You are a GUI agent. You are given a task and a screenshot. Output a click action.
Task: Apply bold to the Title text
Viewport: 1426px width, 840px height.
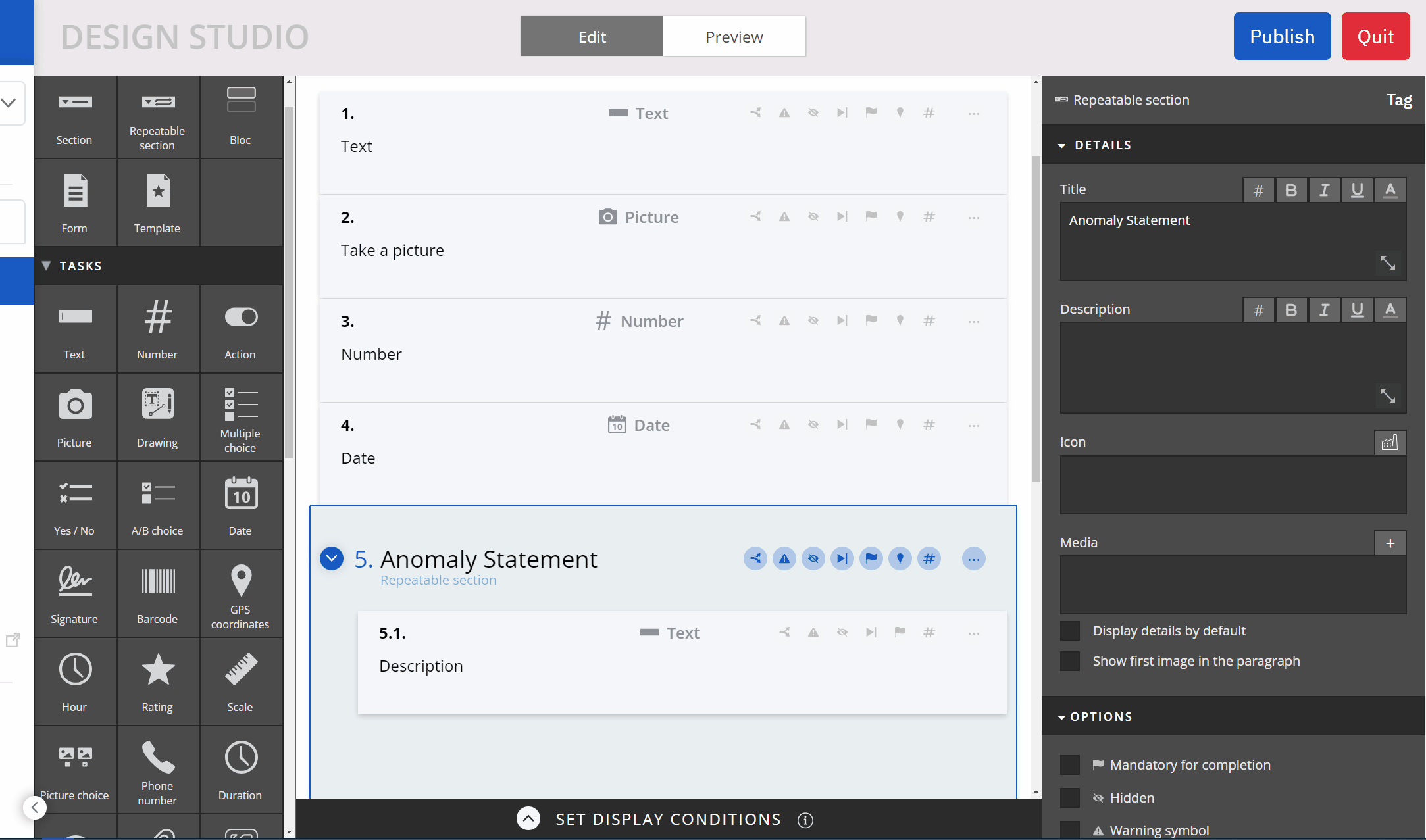(x=1291, y=190)
